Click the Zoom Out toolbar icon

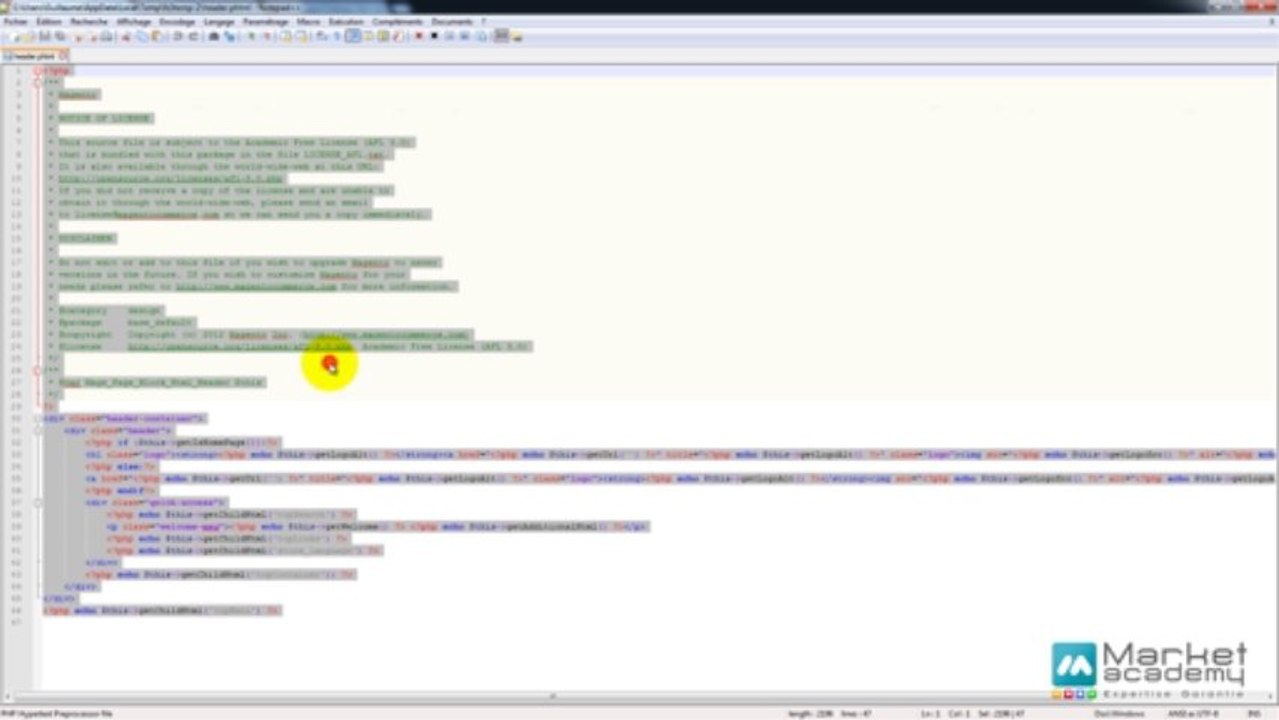coord(266,36)
